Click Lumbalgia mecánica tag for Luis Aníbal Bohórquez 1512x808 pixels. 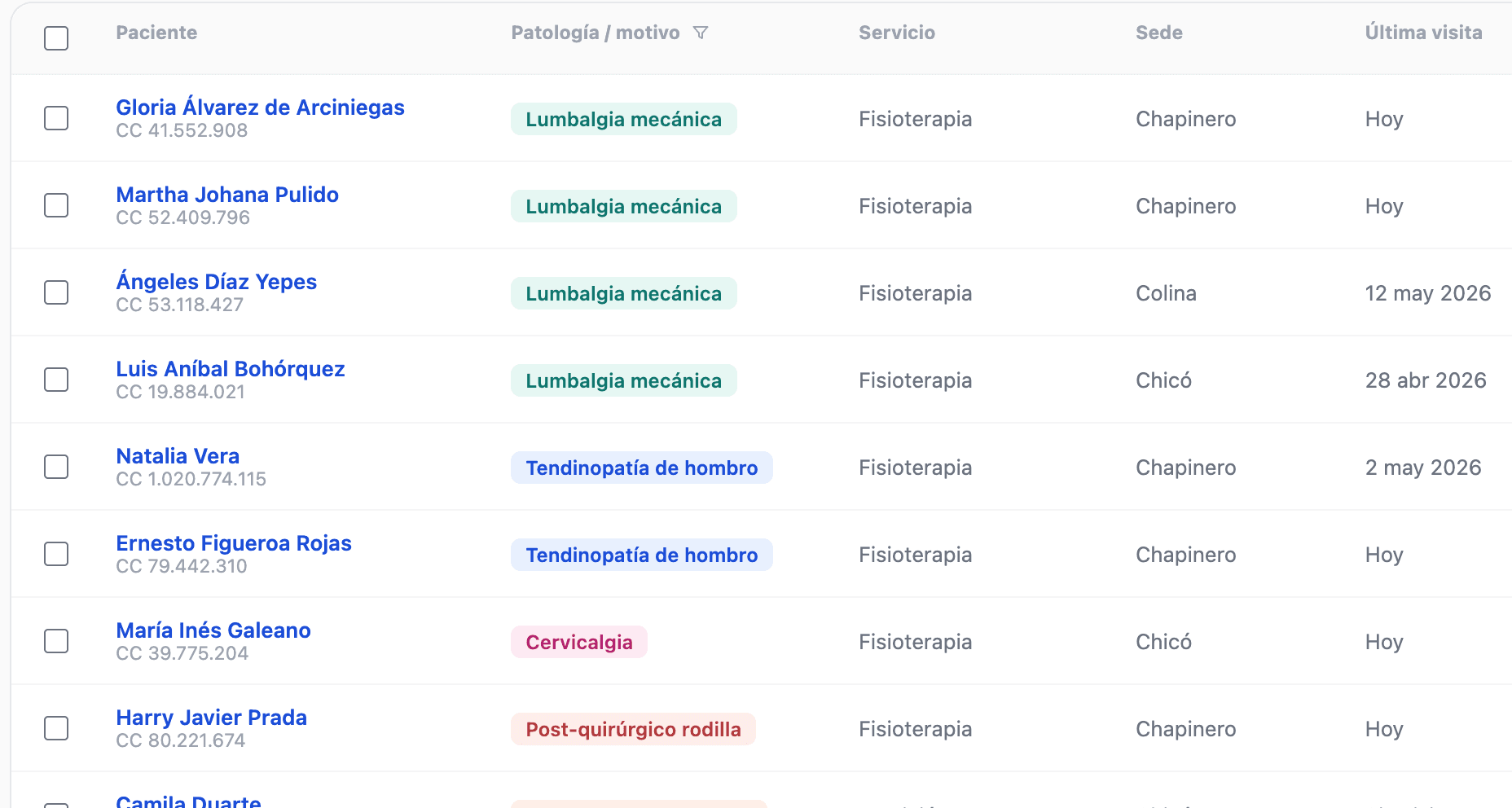[x=624, y=380]
